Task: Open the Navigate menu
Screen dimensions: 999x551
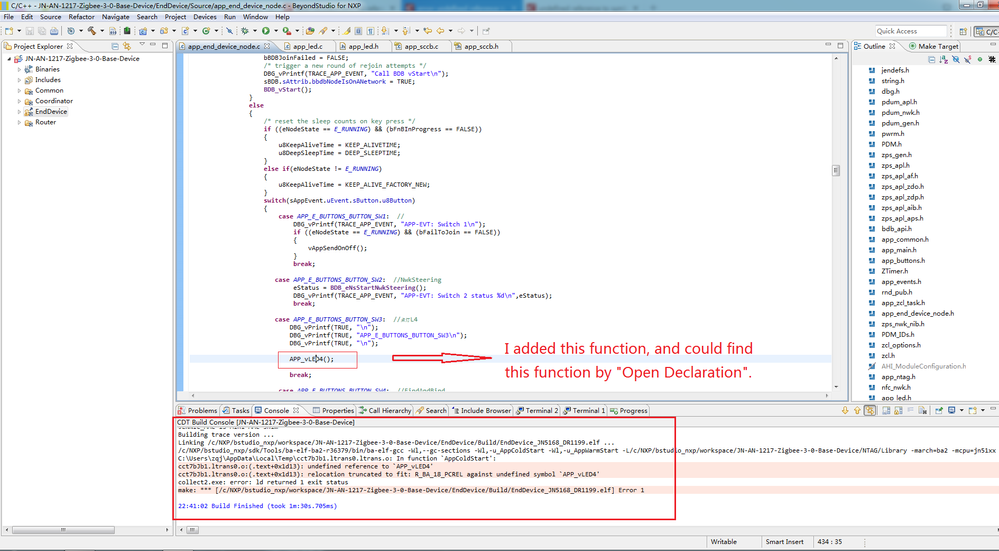Action: (x=115, y=17)
